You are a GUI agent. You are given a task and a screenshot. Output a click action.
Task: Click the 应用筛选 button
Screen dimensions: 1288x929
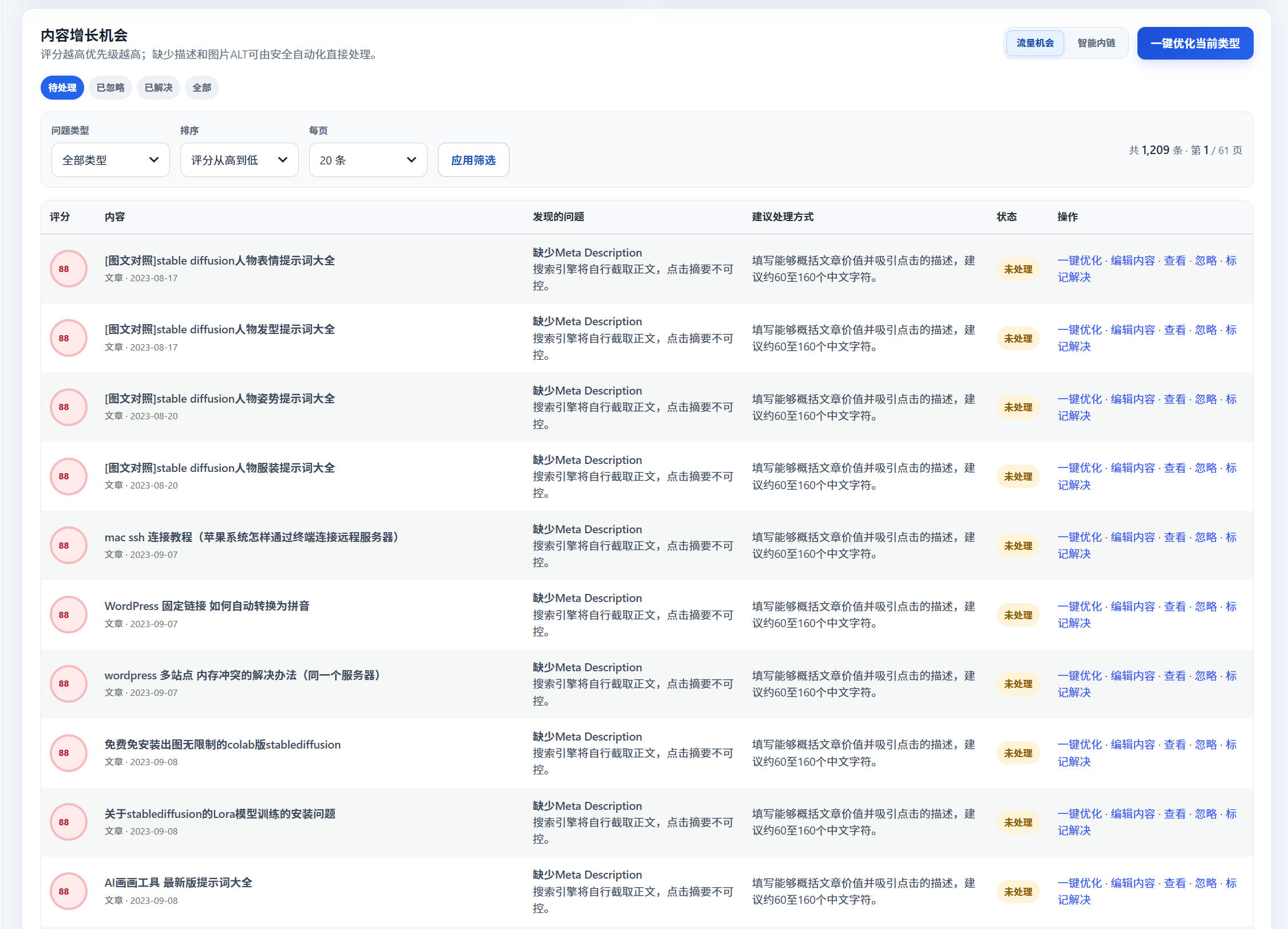point(473,160)
